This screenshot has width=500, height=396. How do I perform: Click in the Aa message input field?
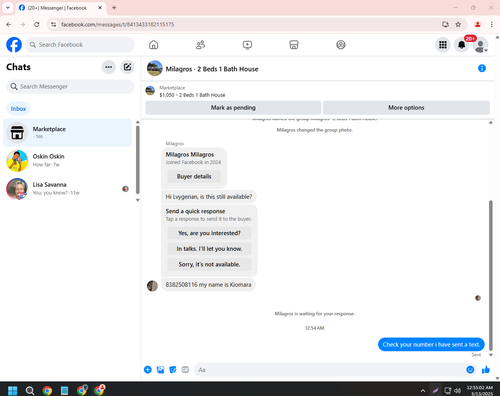pos(330,370)
